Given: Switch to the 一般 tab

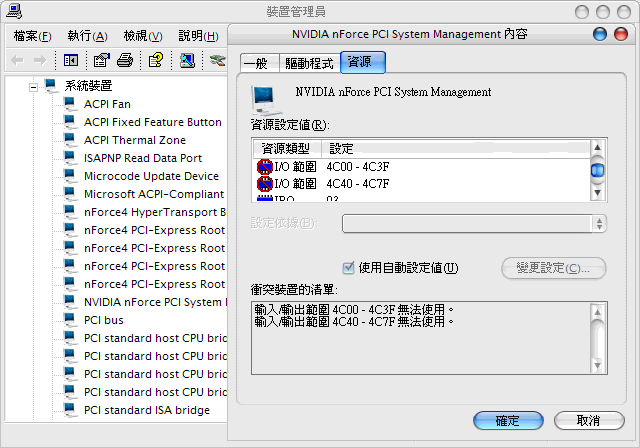Looking at the screenshot, I should [x=260, y=63].
